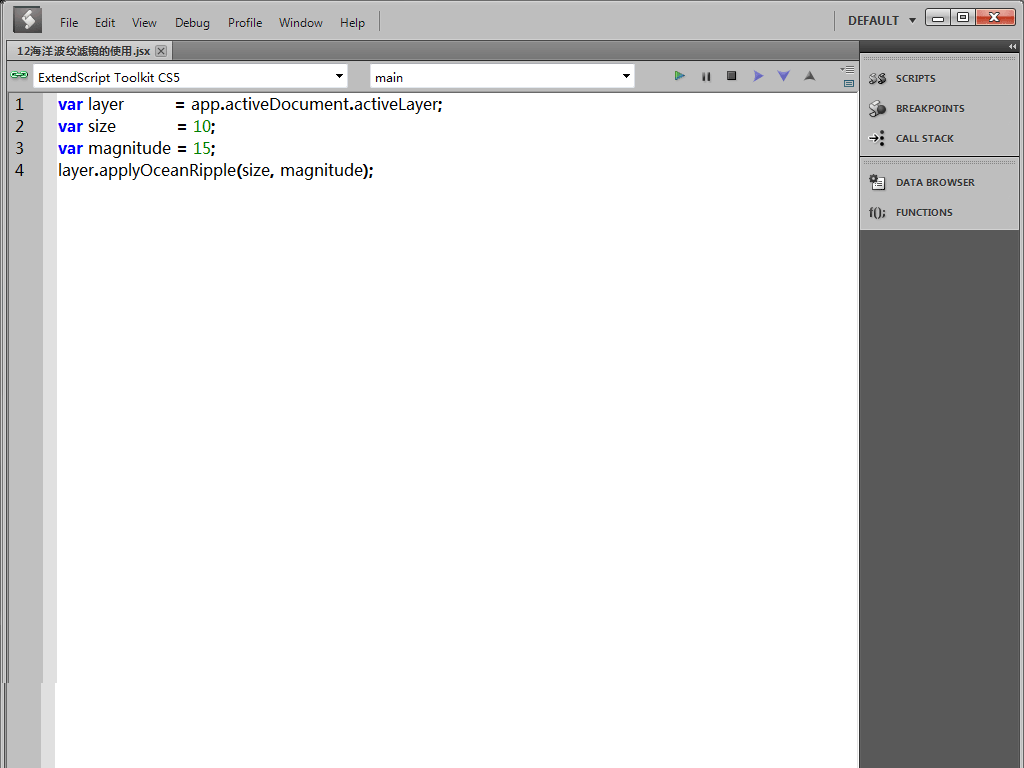1024x768 pixels.
Task: Open the Profile menu
Action: coord(245,23)
